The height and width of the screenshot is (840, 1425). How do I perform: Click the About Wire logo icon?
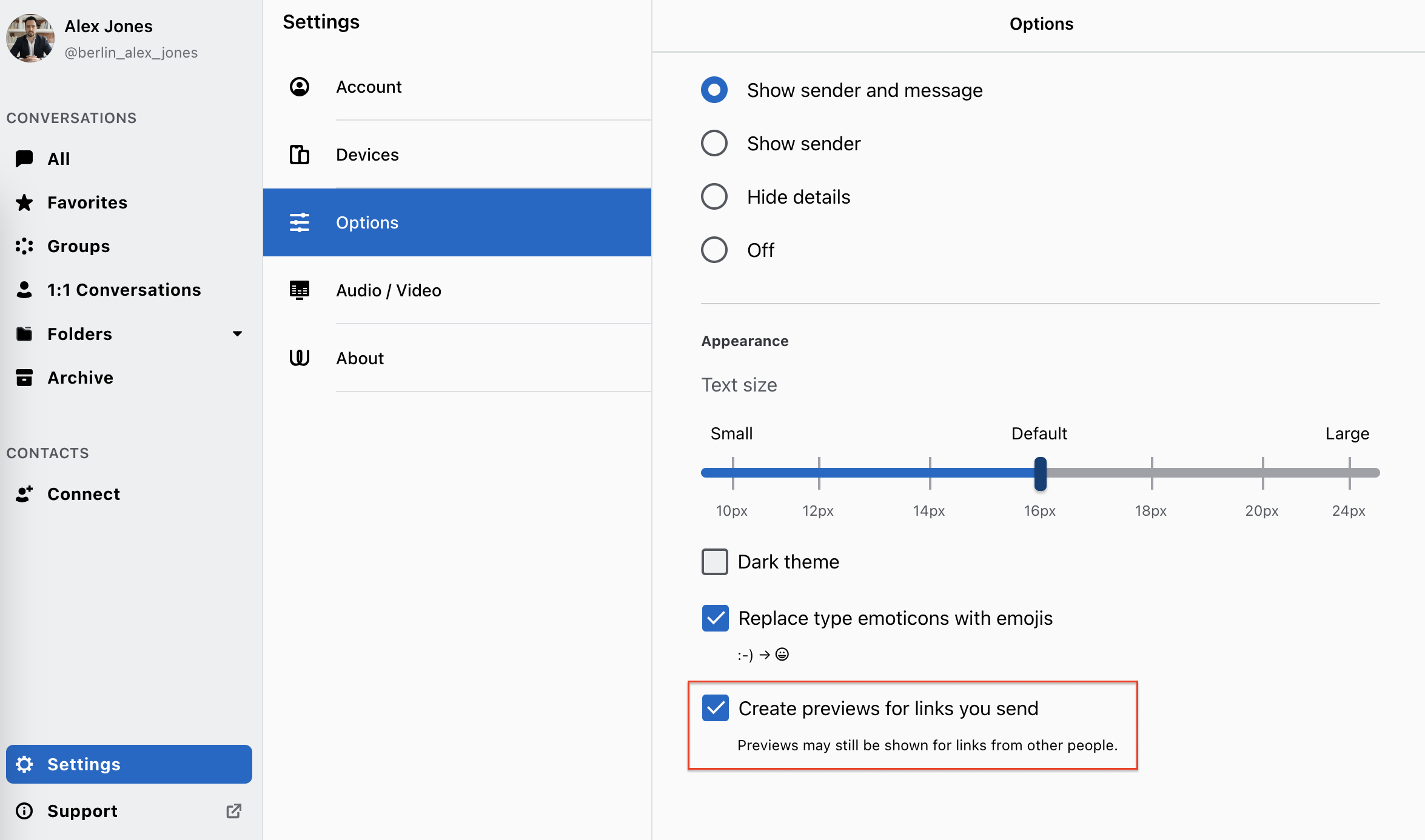point(300,358)
